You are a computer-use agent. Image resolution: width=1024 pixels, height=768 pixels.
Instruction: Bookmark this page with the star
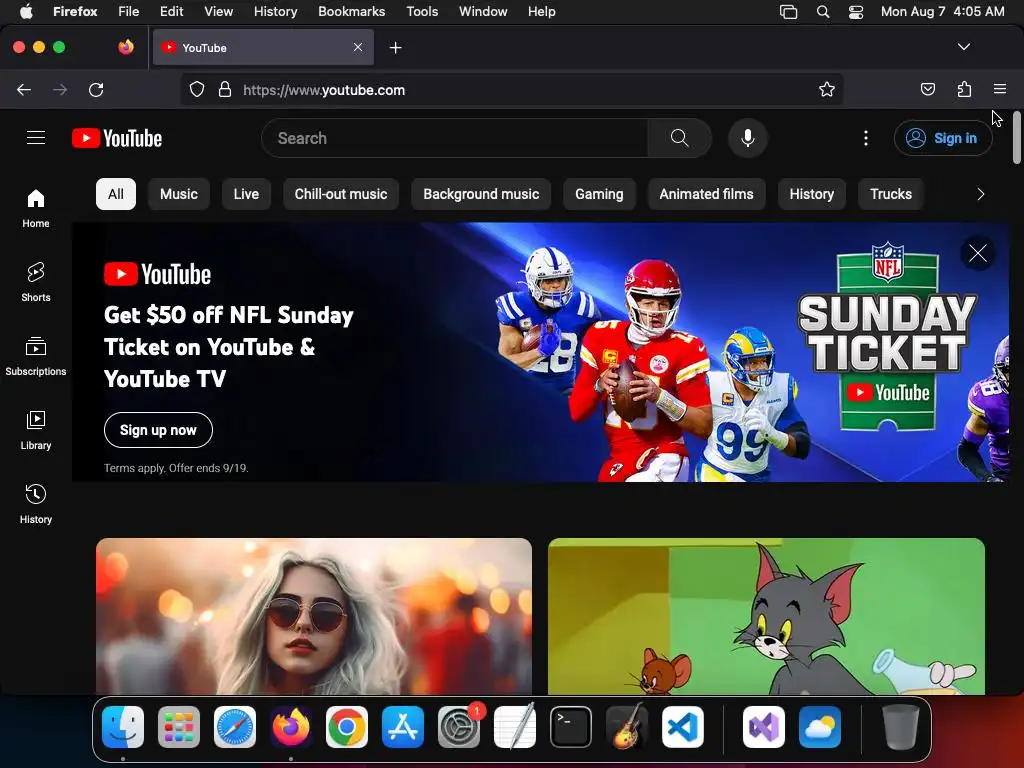click(x=827, y=89)
